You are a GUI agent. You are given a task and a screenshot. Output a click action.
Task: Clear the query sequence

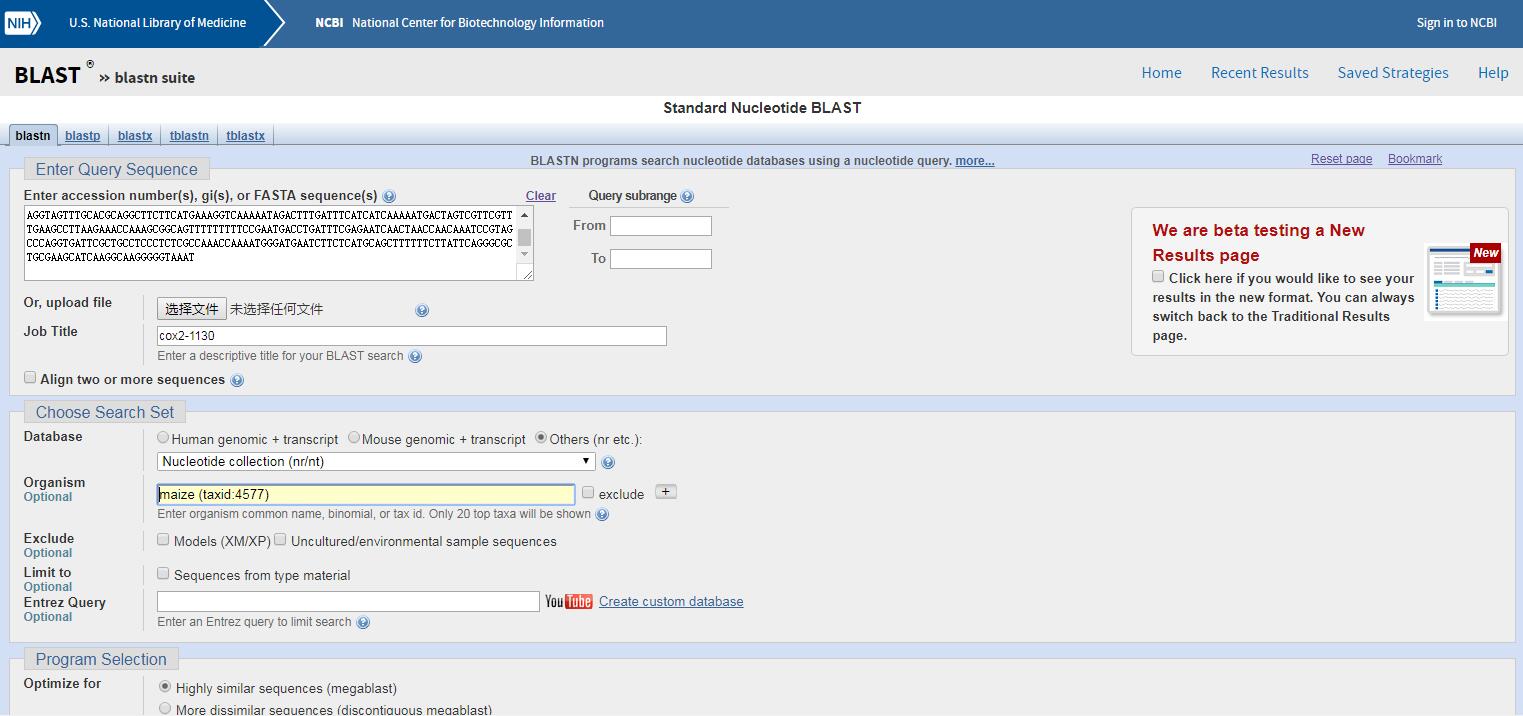[541, 195]
